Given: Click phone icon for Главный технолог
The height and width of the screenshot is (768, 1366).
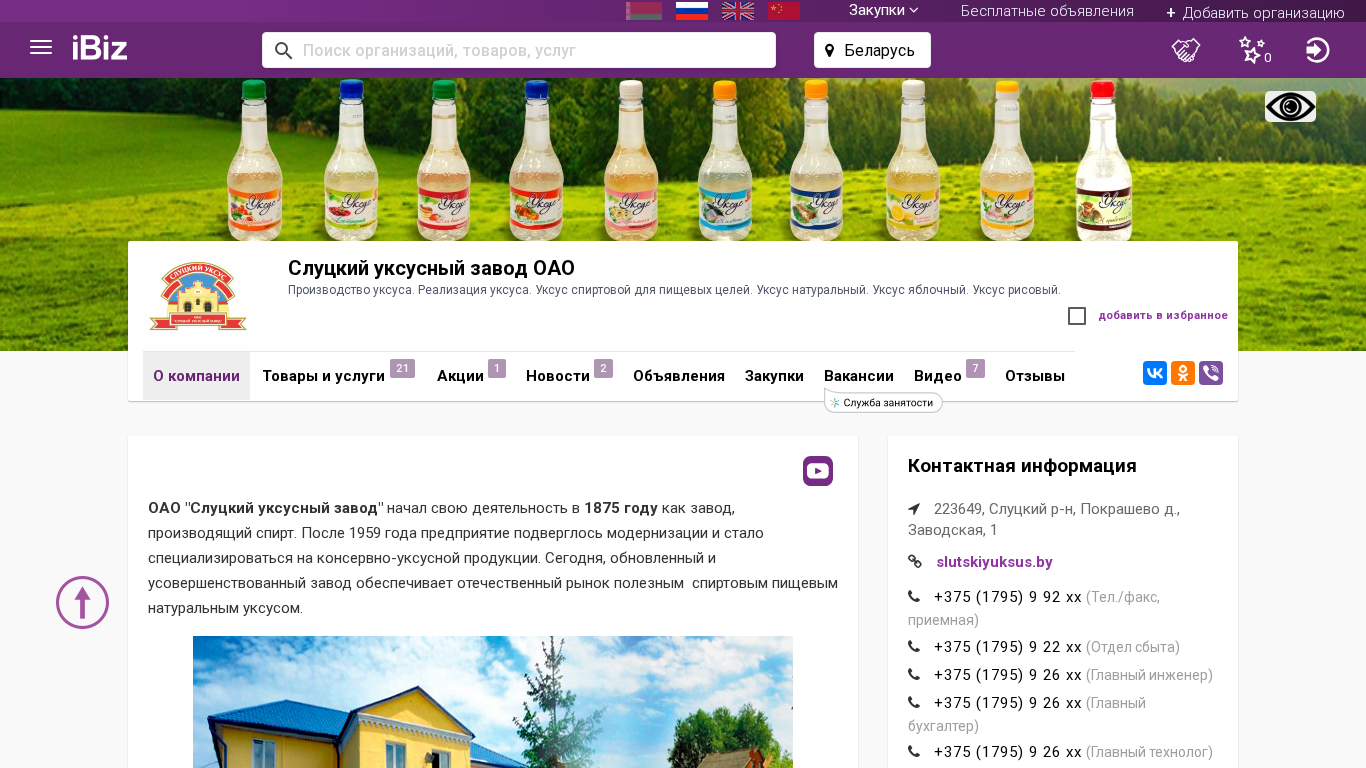Looking at the screenshot, I should [914, 751].
